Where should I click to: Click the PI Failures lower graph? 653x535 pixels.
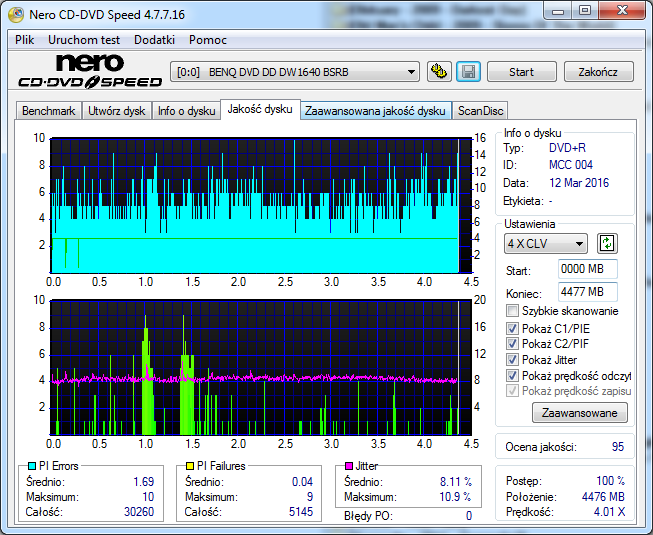(x=261, y=368)
